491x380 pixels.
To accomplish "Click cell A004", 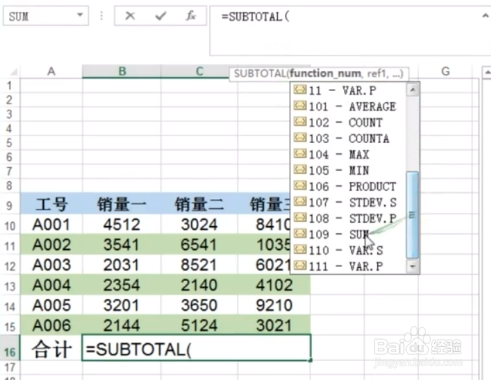I will coord(51,285).
